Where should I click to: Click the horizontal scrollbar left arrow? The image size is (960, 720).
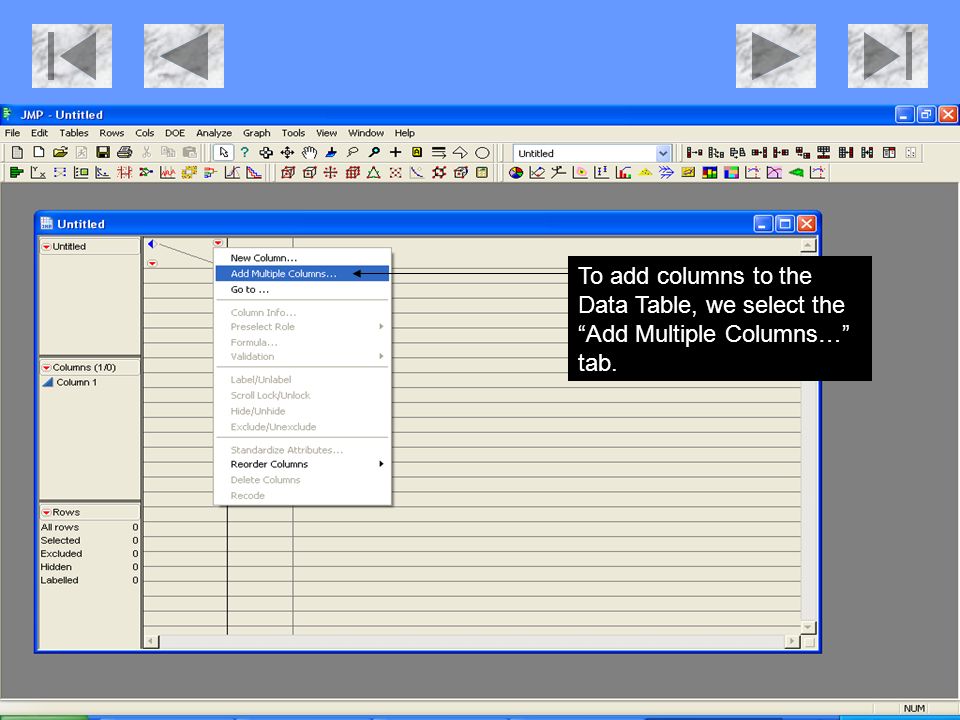[x=151, y=642]
